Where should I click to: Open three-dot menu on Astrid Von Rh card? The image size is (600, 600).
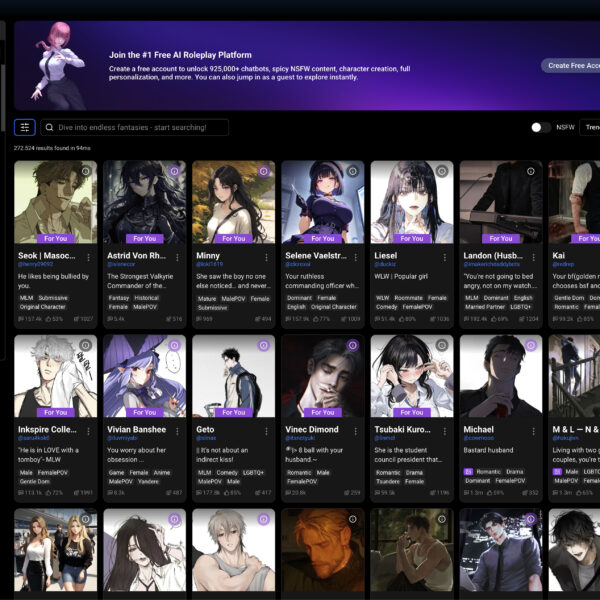tap(177, 258)
